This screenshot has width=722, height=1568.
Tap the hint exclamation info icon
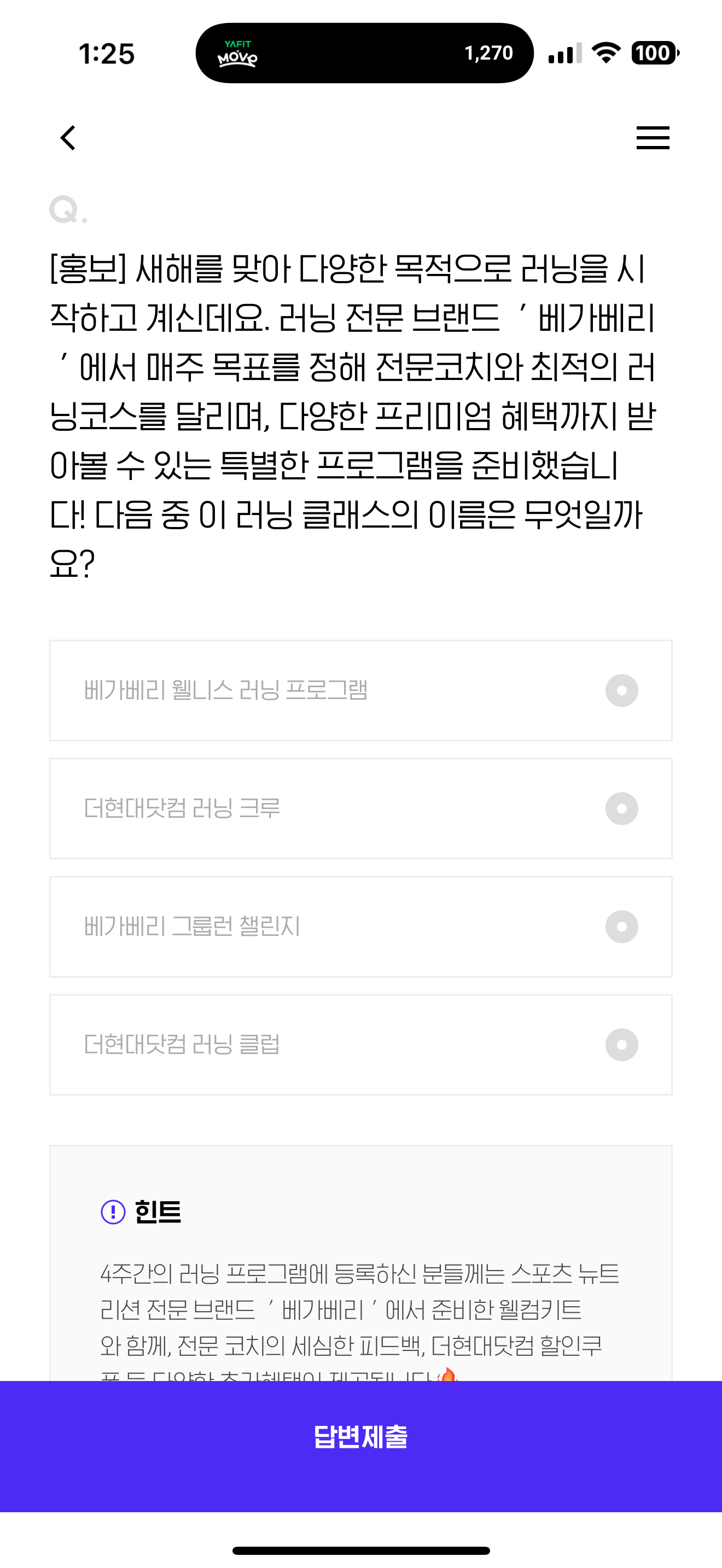(113, 1212)
